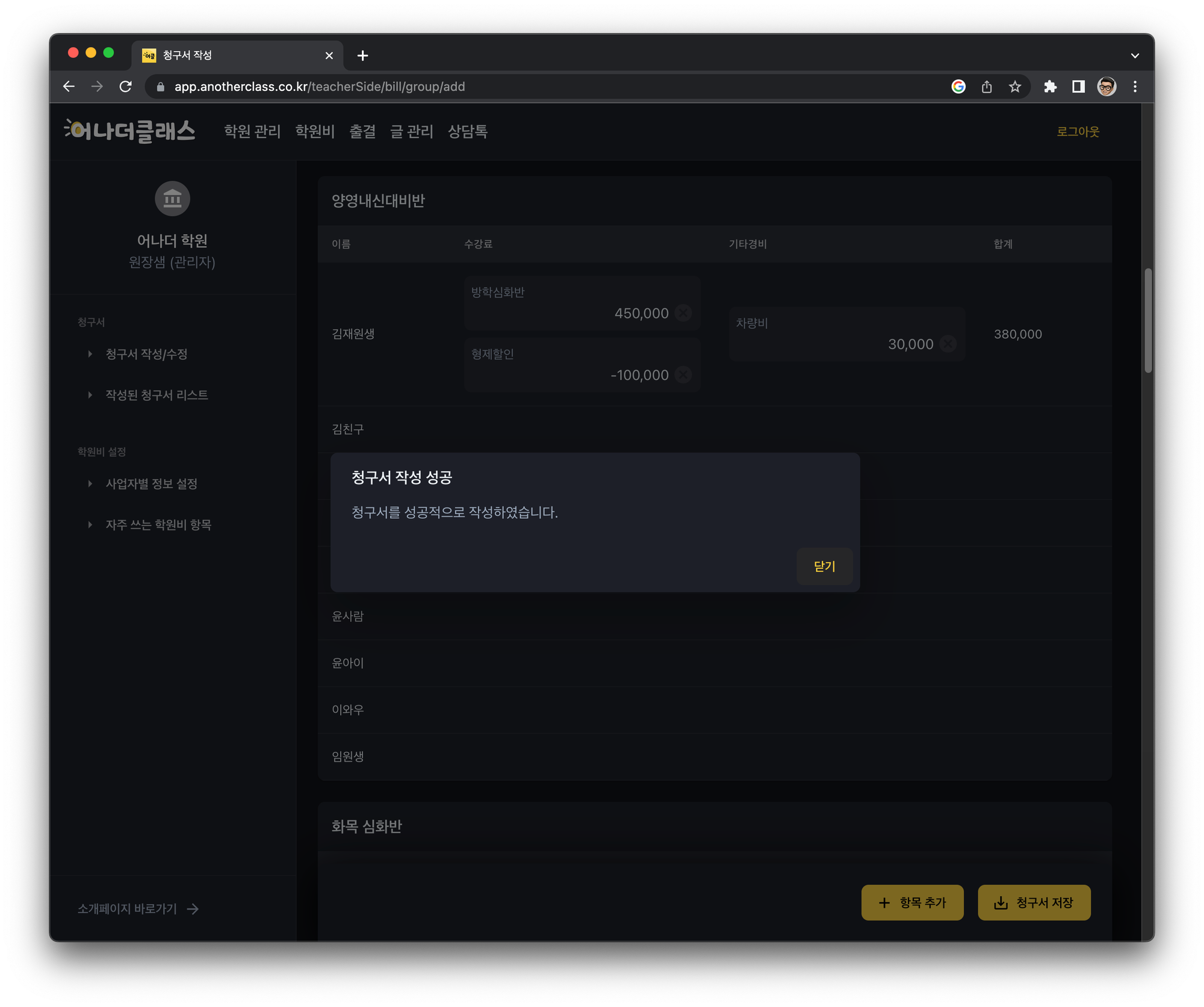Open the Chrome profile avatar

click(x=1106, y=87)
